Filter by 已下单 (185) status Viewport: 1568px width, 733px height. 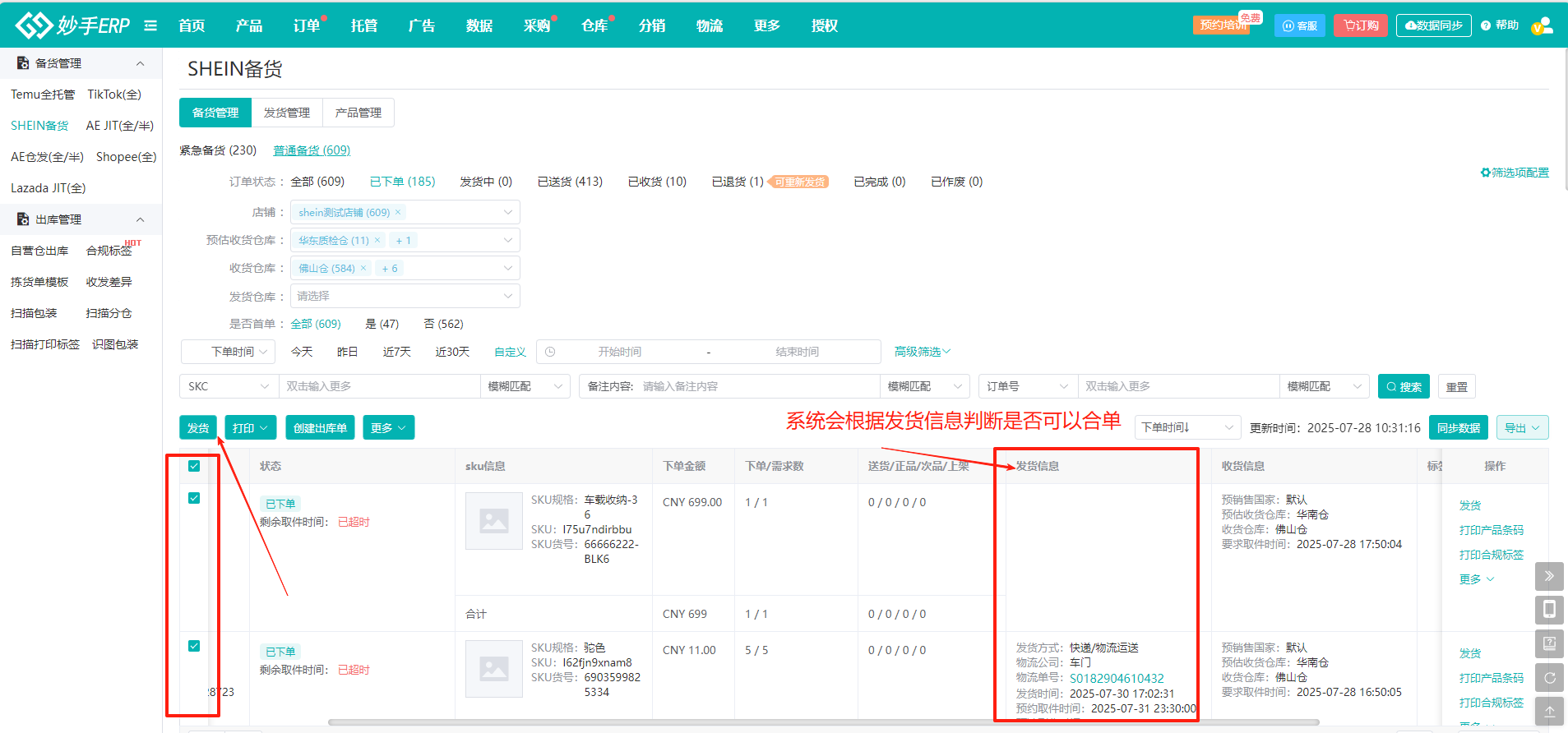pos(402,182)
